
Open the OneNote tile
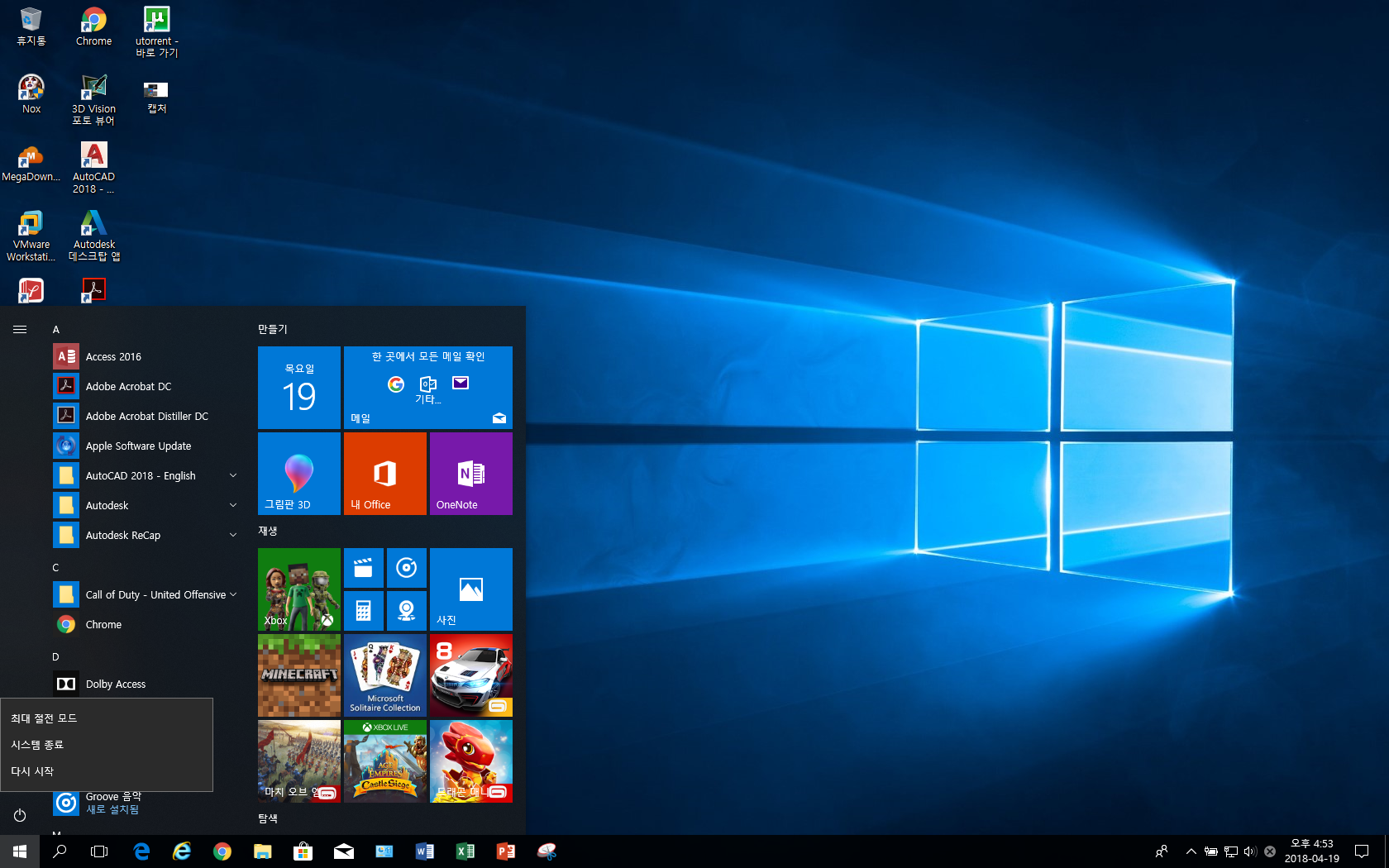(470, 473)
